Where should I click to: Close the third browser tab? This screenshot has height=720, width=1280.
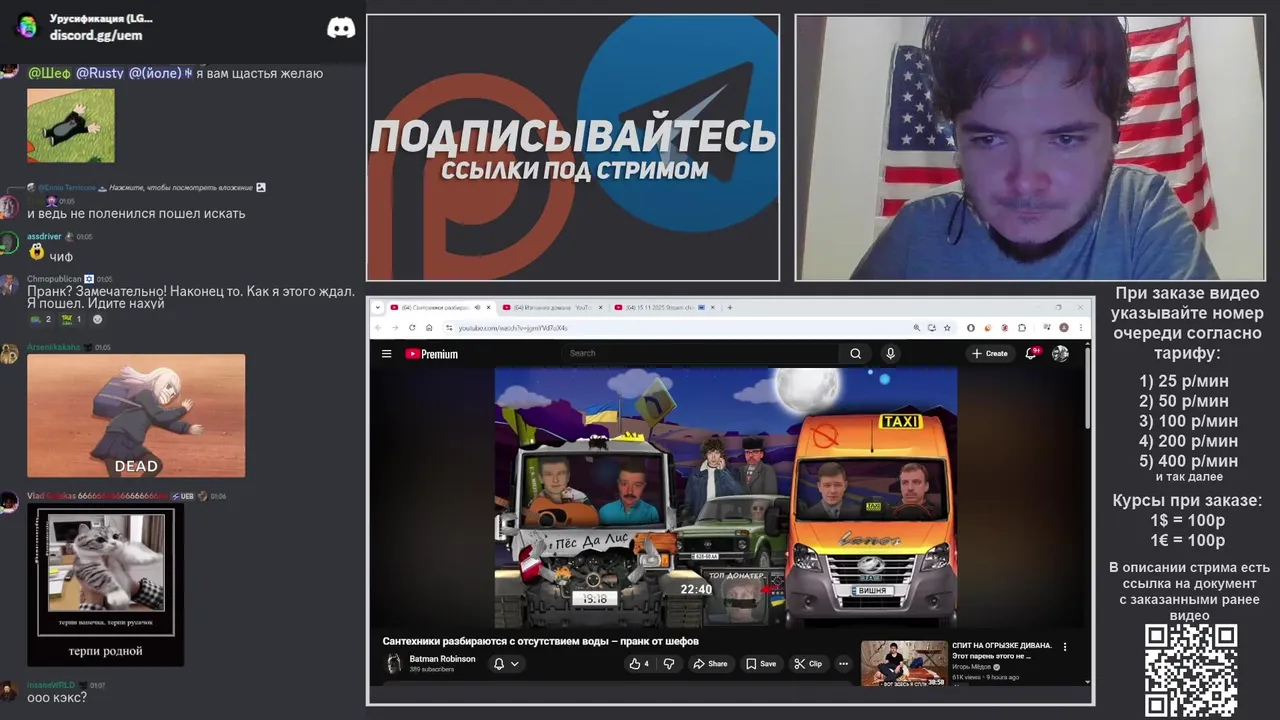[712, 308]
